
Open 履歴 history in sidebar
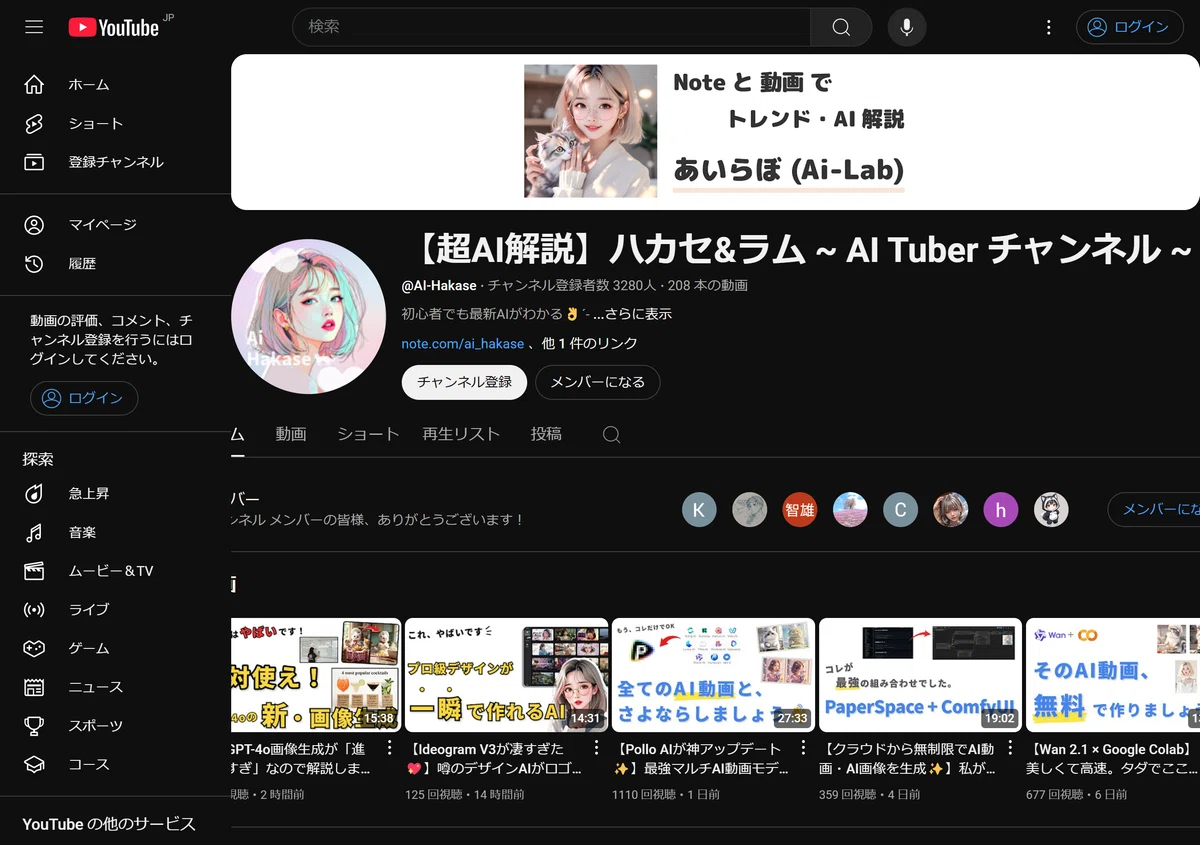pos(115,264)
